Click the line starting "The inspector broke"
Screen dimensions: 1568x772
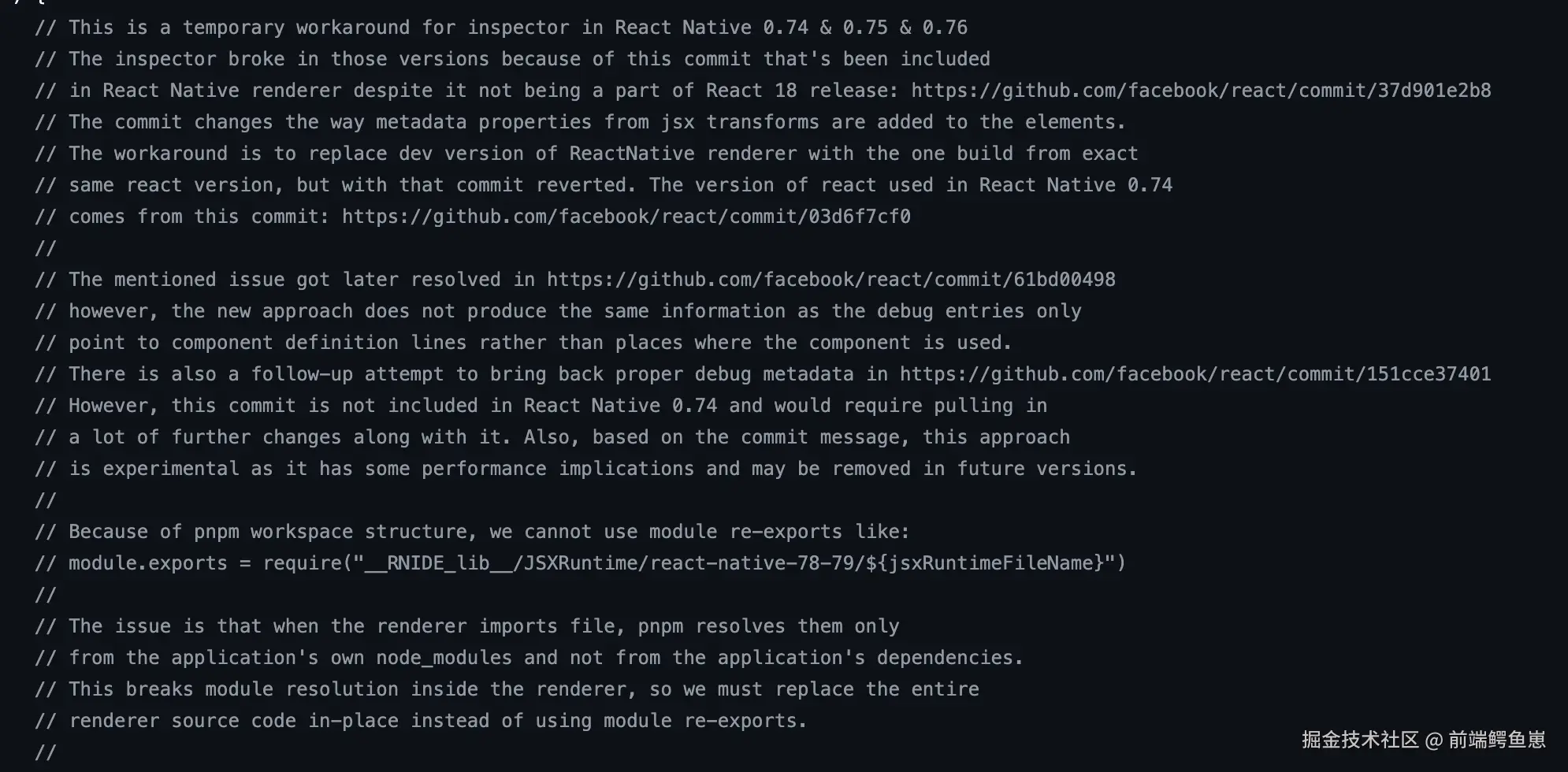[512, 59]
